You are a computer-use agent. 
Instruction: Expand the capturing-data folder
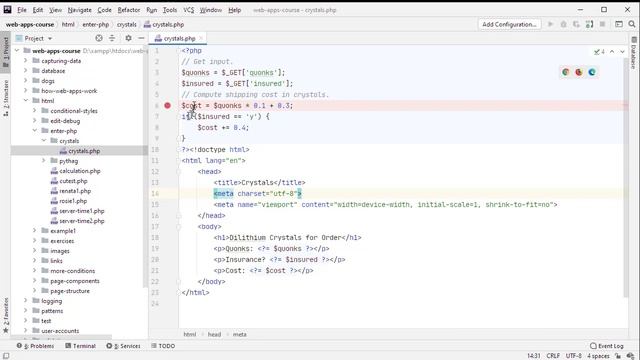tap(25, 61)
